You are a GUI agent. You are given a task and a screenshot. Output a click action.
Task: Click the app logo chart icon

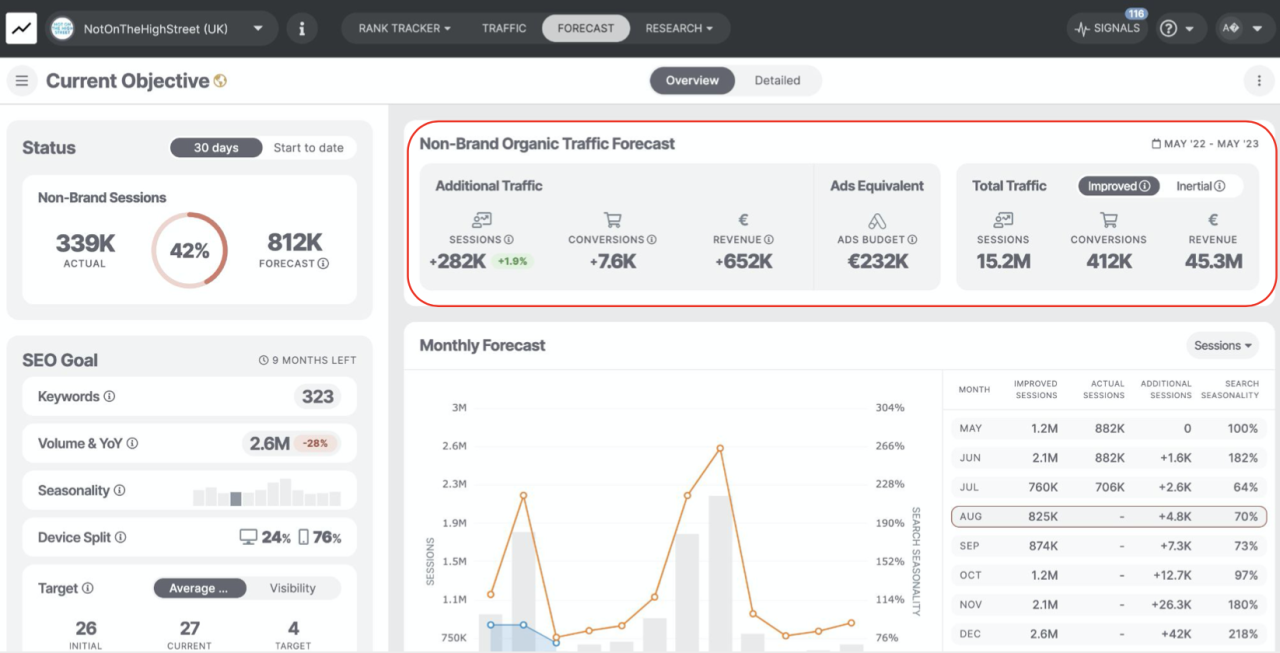21,28
